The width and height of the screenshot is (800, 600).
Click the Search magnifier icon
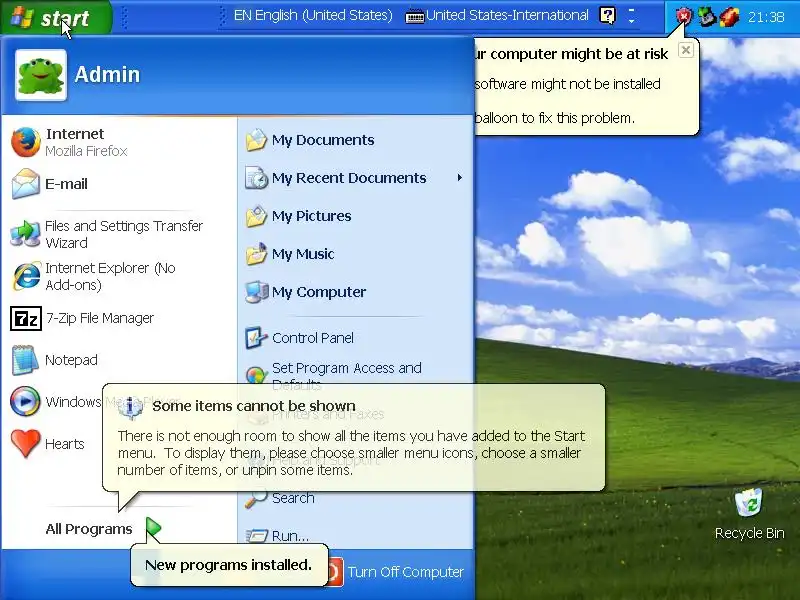click(x=256, y=498)
